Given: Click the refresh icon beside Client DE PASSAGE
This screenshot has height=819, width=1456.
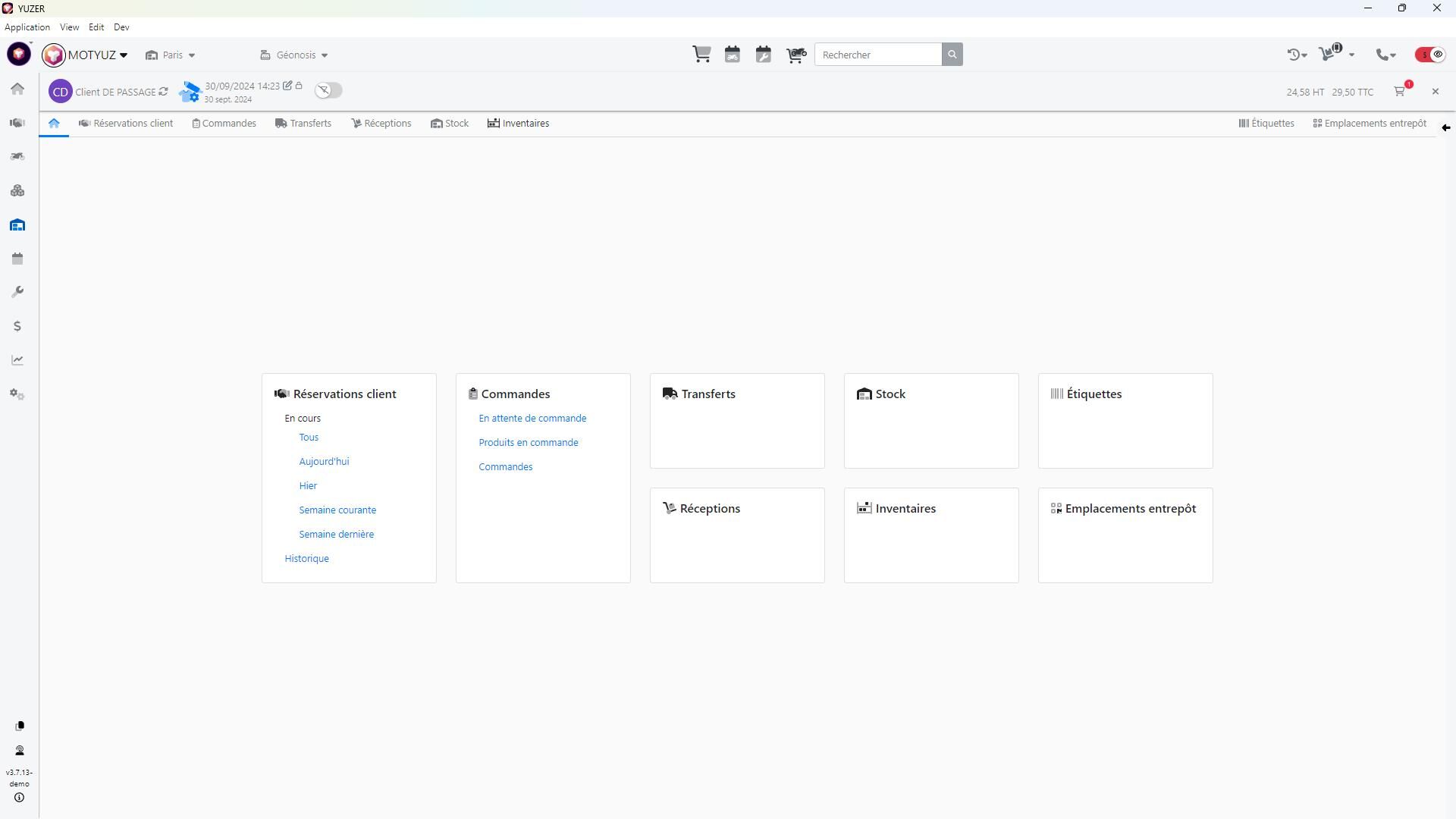Looking at the screenshot, I should 163,92.
